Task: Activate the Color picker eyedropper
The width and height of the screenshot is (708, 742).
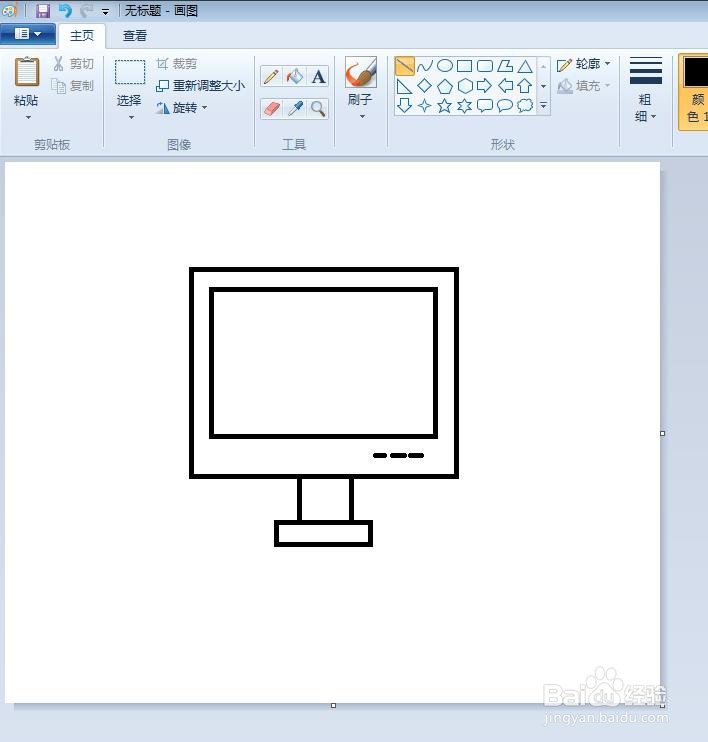Action: pyautogui.click(x=294, y=109)
